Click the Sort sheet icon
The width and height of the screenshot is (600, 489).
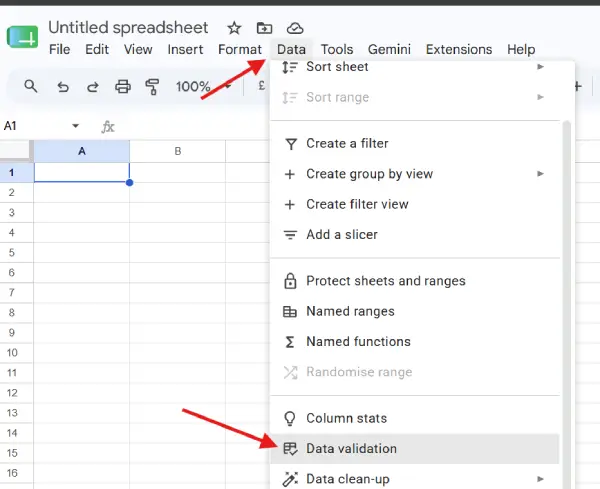(x=290, y=67)
